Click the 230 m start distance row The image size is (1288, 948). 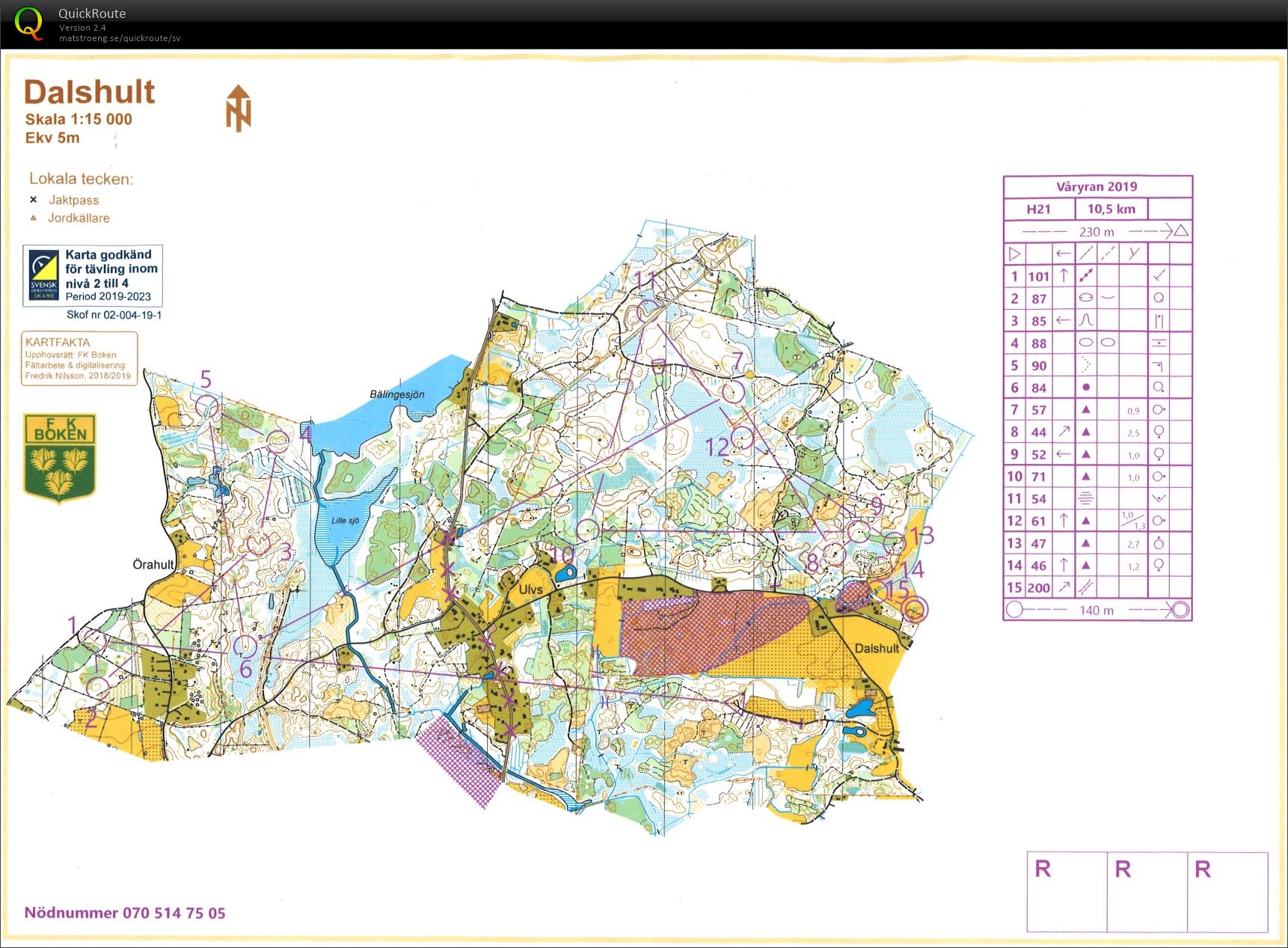coord(1097,231)
